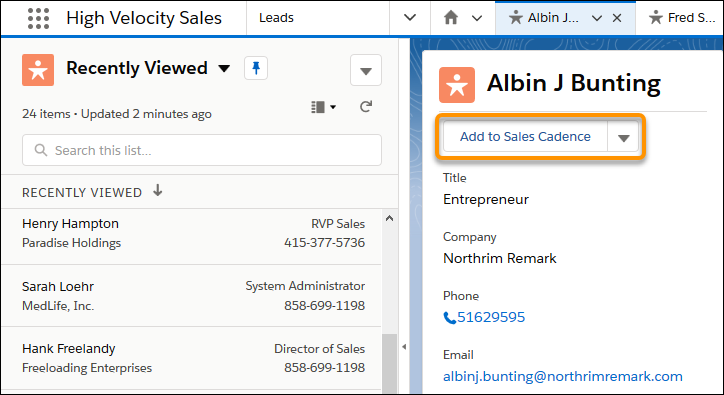
Task: Click the Recently Viewed orange lead icon
Action: click(38, 70)
